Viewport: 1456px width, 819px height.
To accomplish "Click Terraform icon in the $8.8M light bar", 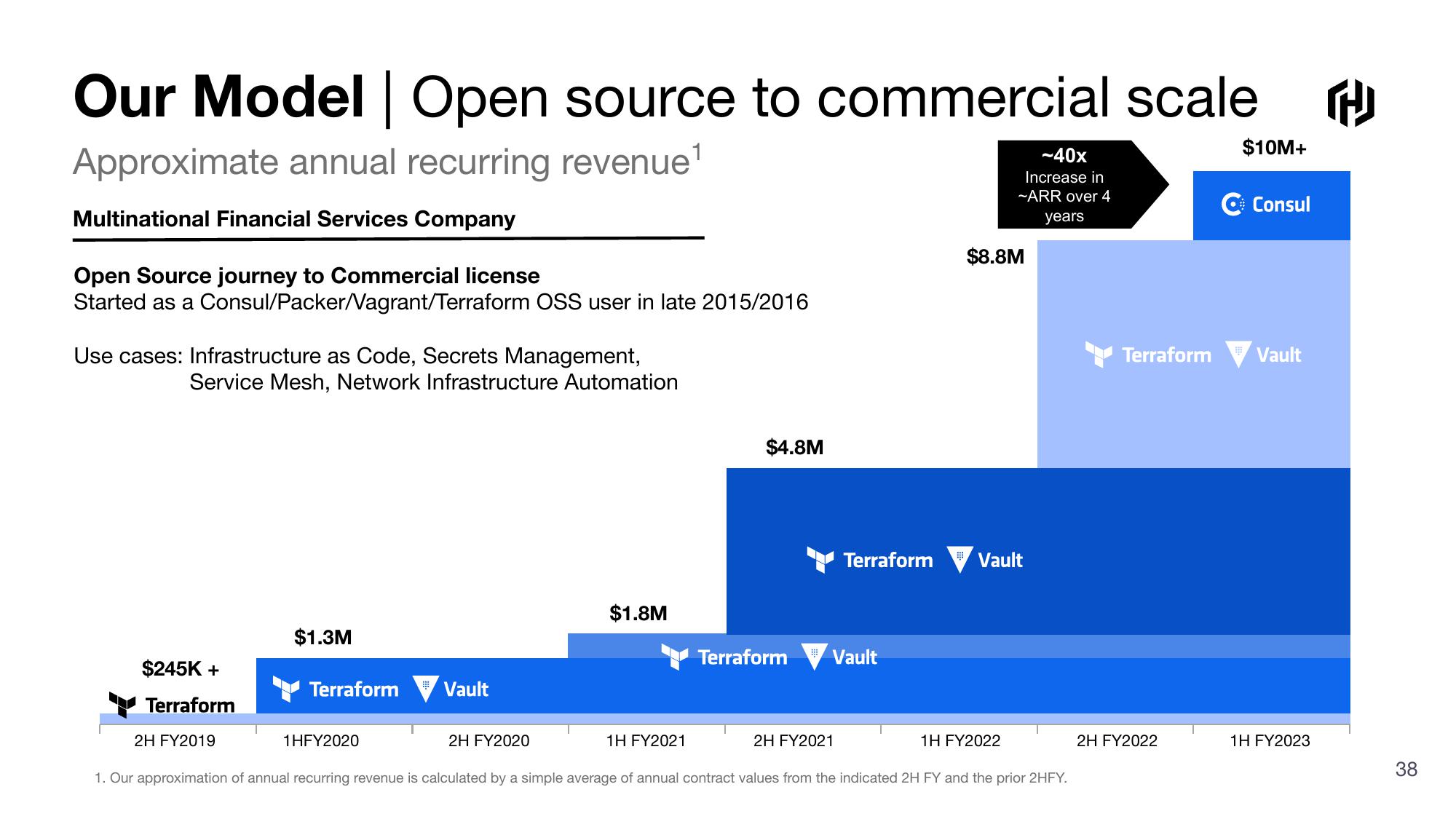I will tap(1099, 355).
